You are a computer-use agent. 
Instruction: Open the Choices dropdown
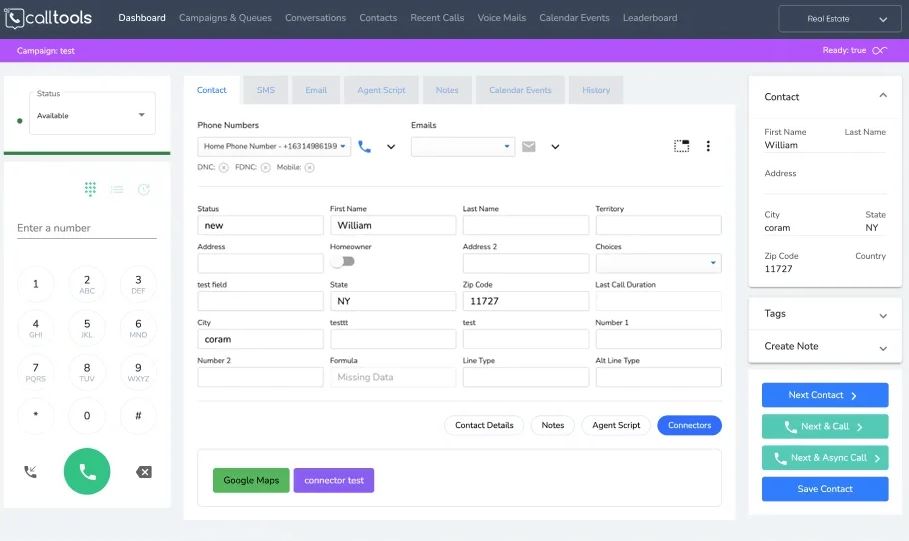[659, 263]
